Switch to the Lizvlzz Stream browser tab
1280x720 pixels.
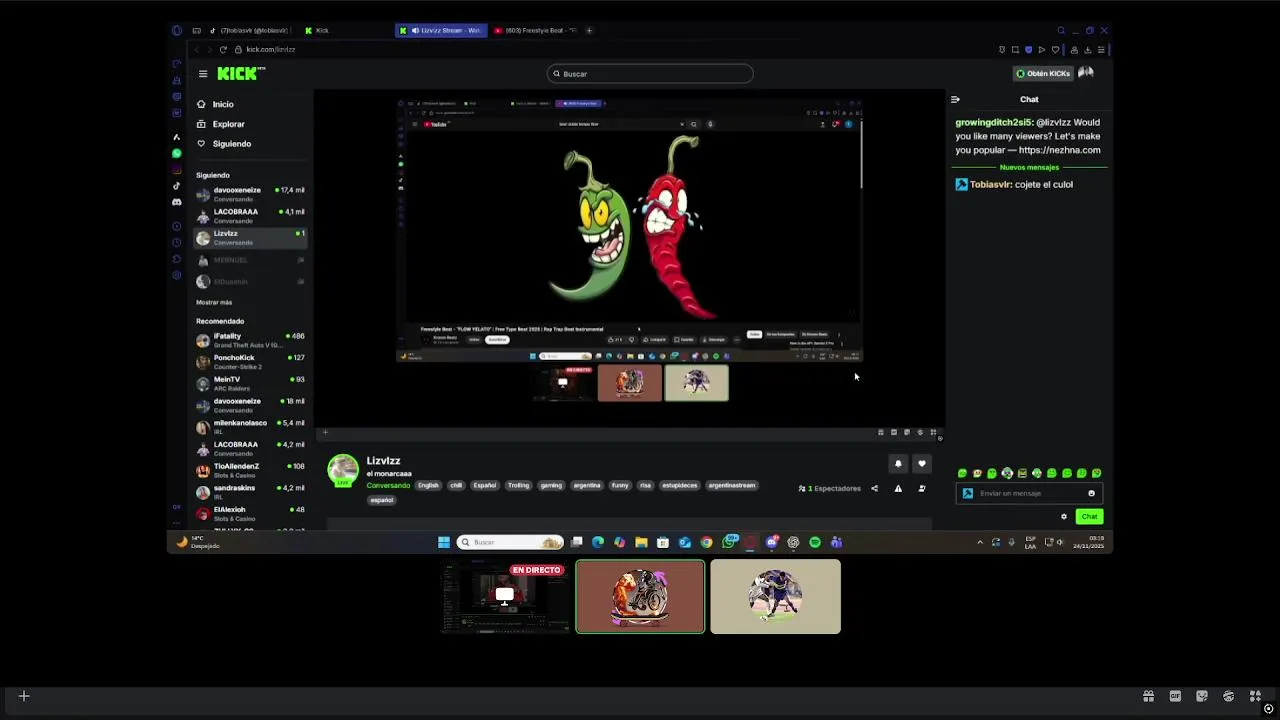(x=441, y=30)
